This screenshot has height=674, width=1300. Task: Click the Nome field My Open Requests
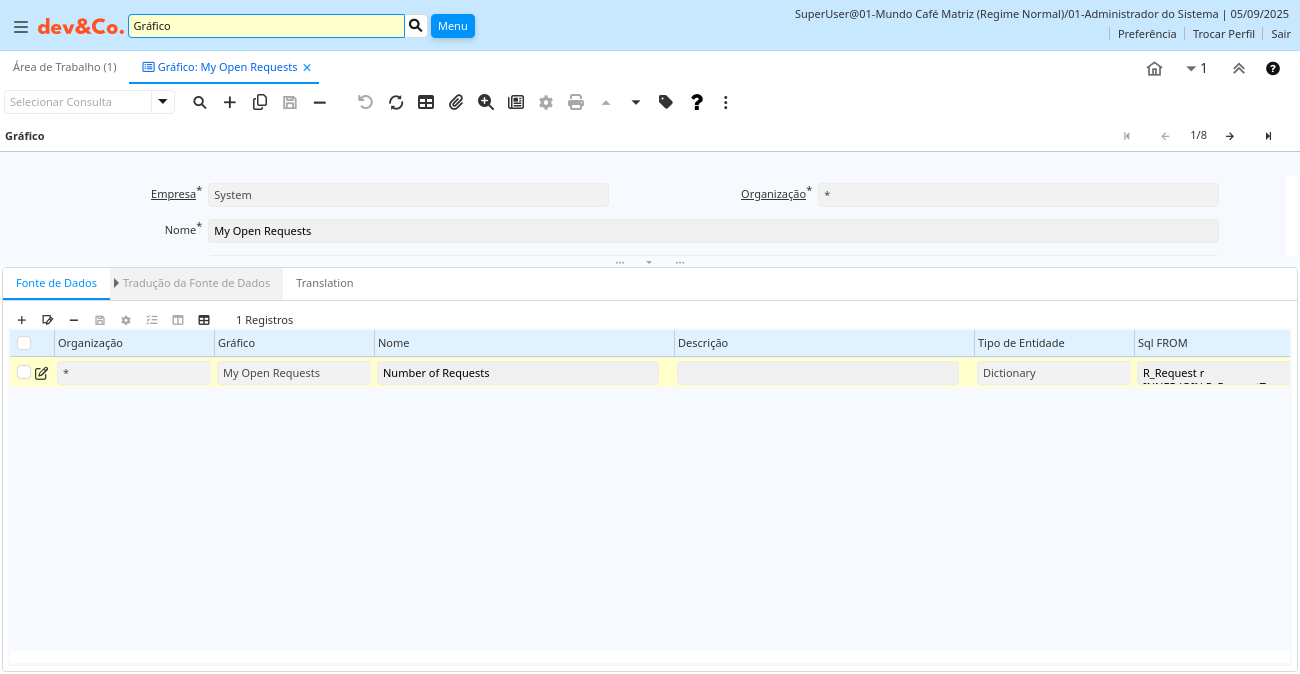click(712, 231)
